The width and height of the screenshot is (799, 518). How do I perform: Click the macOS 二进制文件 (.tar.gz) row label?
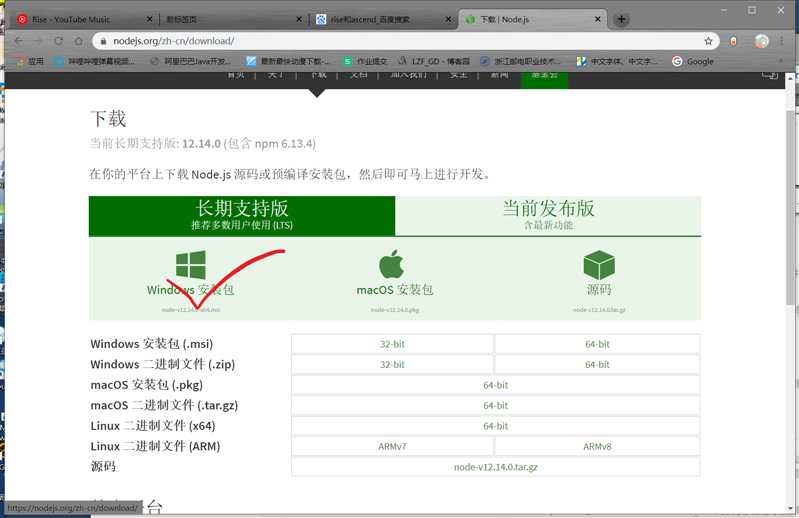pyautogui.click(x=164, y=405)
